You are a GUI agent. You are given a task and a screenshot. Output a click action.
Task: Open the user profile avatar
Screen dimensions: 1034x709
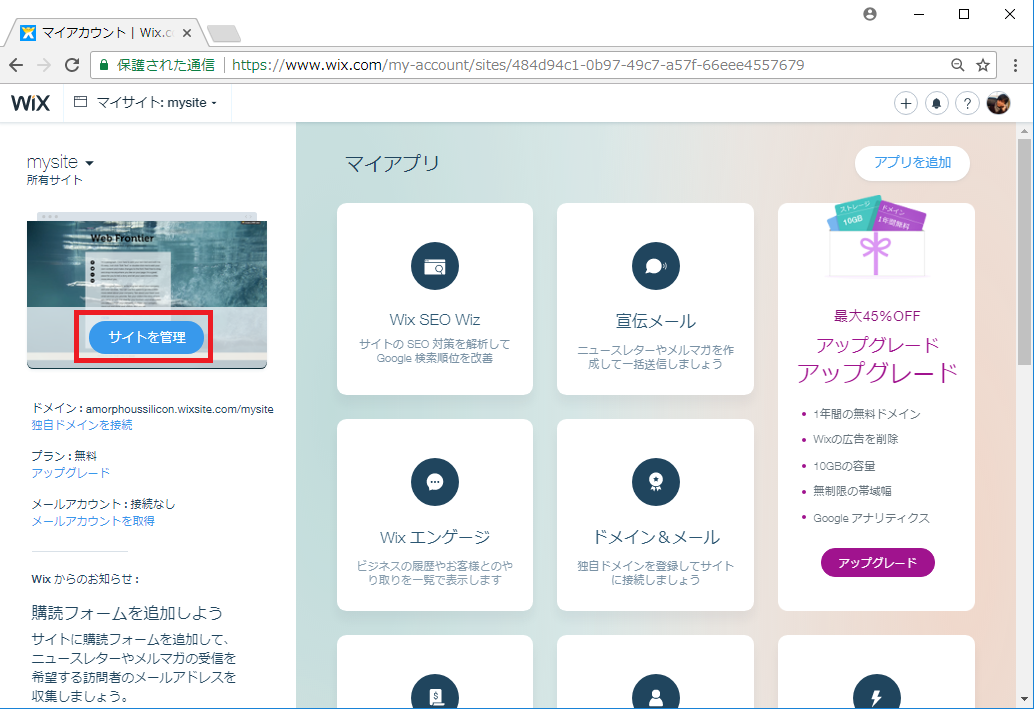(x=998, y=104)
